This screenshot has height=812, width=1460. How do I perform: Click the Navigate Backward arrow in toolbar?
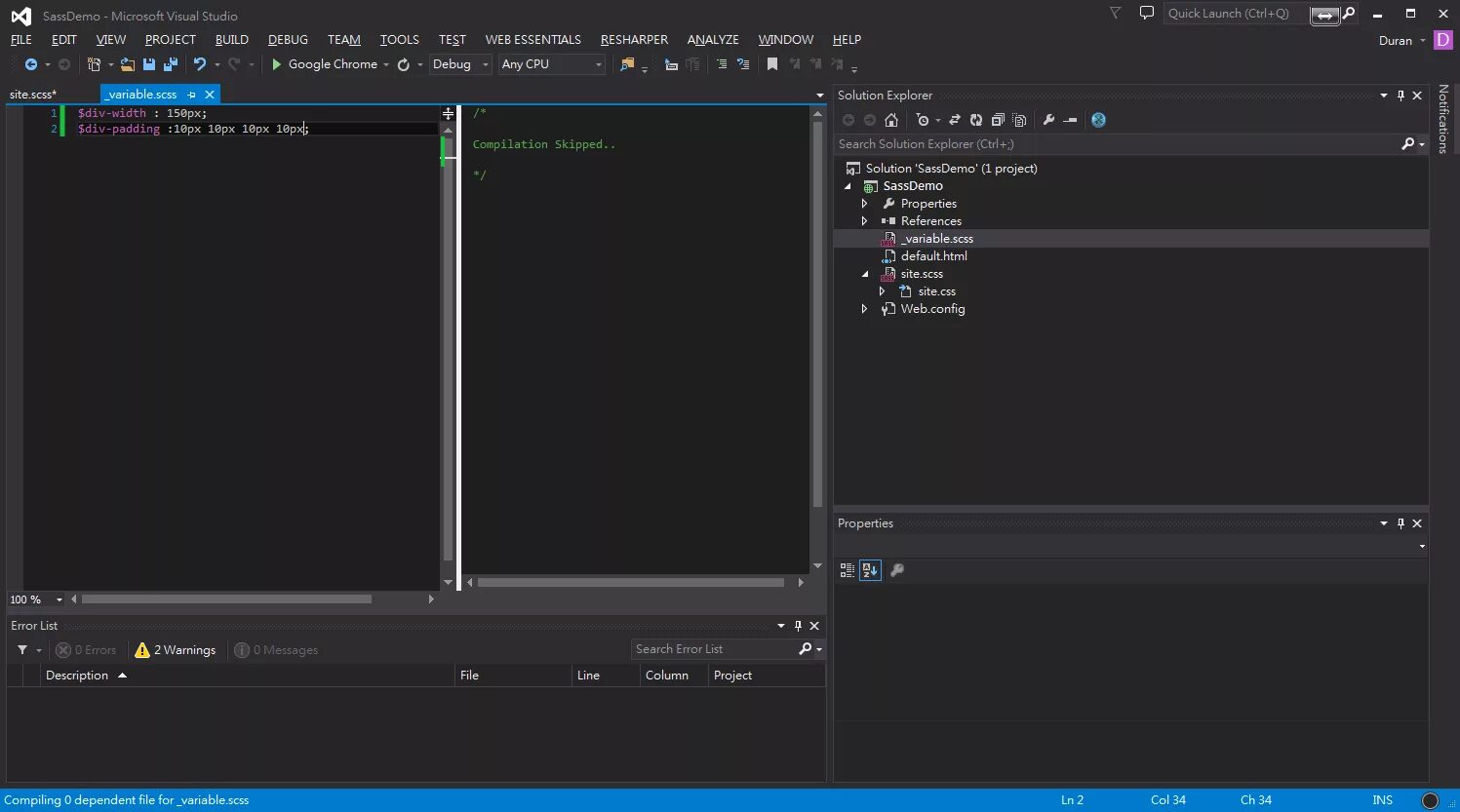31,64
